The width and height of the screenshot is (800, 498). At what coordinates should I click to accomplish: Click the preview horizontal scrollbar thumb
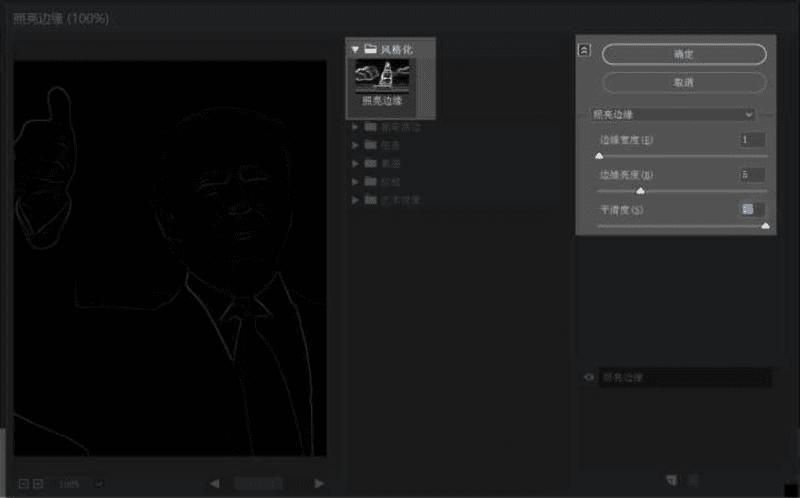click(258, 483)
